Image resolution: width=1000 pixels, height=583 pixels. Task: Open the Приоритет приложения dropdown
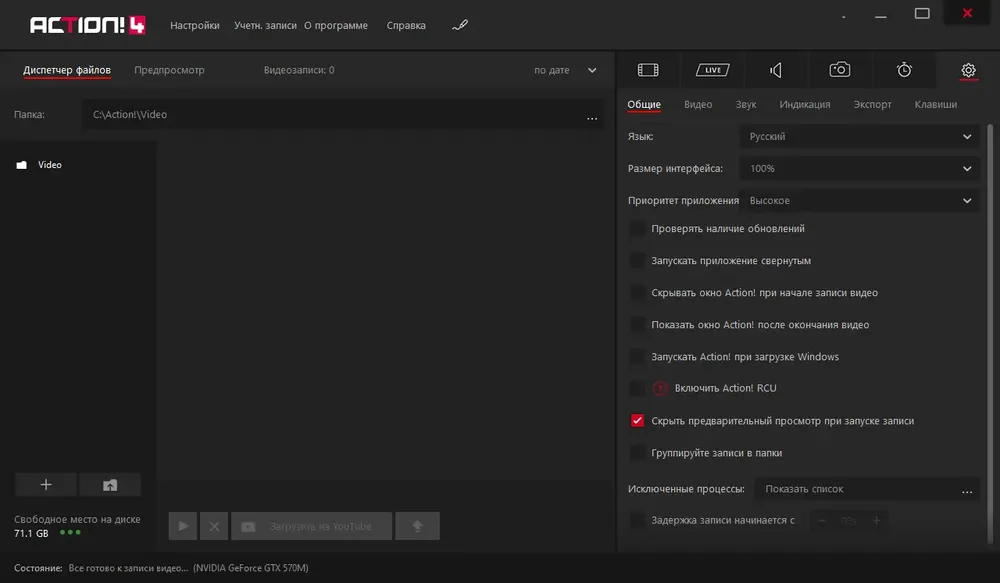tap(859, 200)
